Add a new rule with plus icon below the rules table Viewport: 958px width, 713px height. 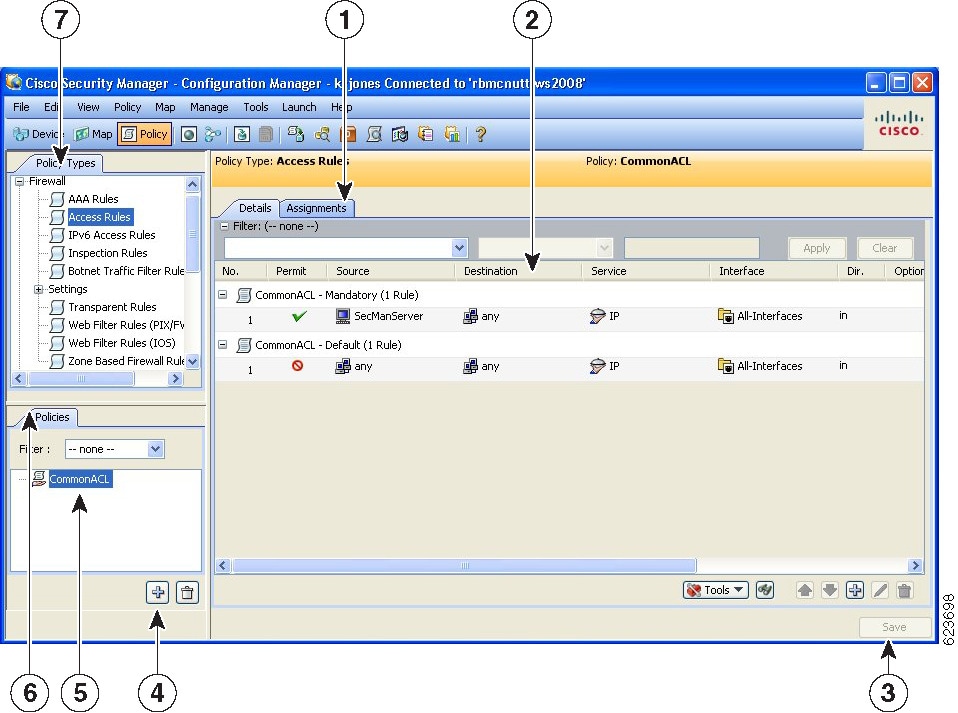[855, 590]
